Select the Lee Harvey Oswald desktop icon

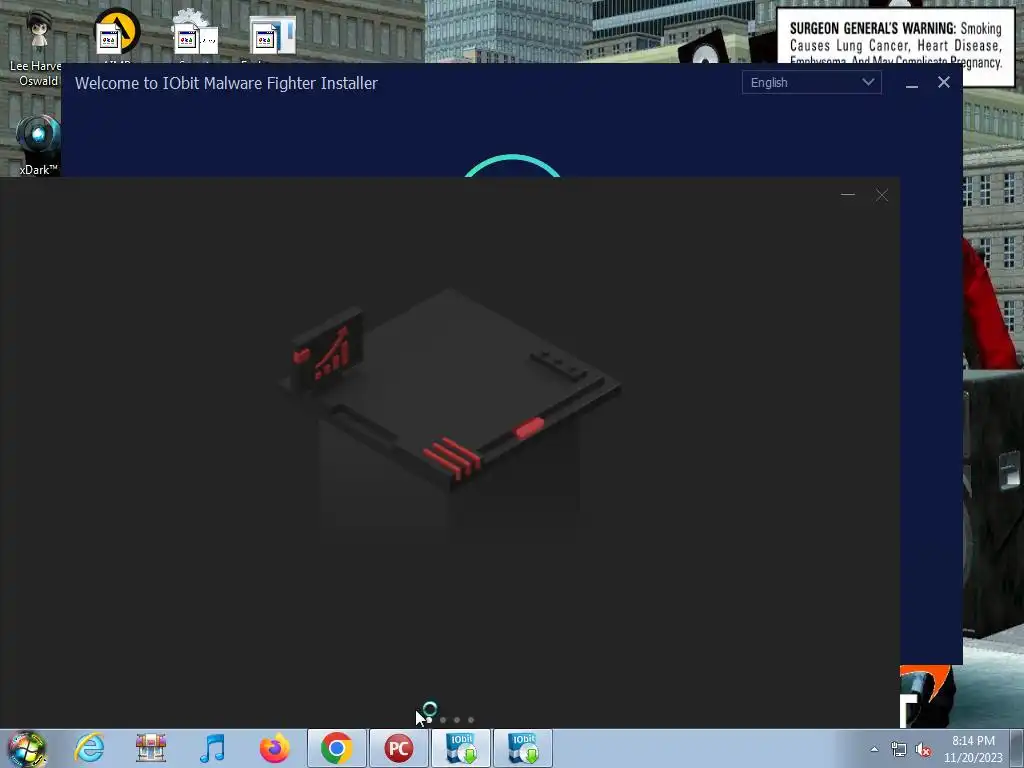click(x=38, y=47)
